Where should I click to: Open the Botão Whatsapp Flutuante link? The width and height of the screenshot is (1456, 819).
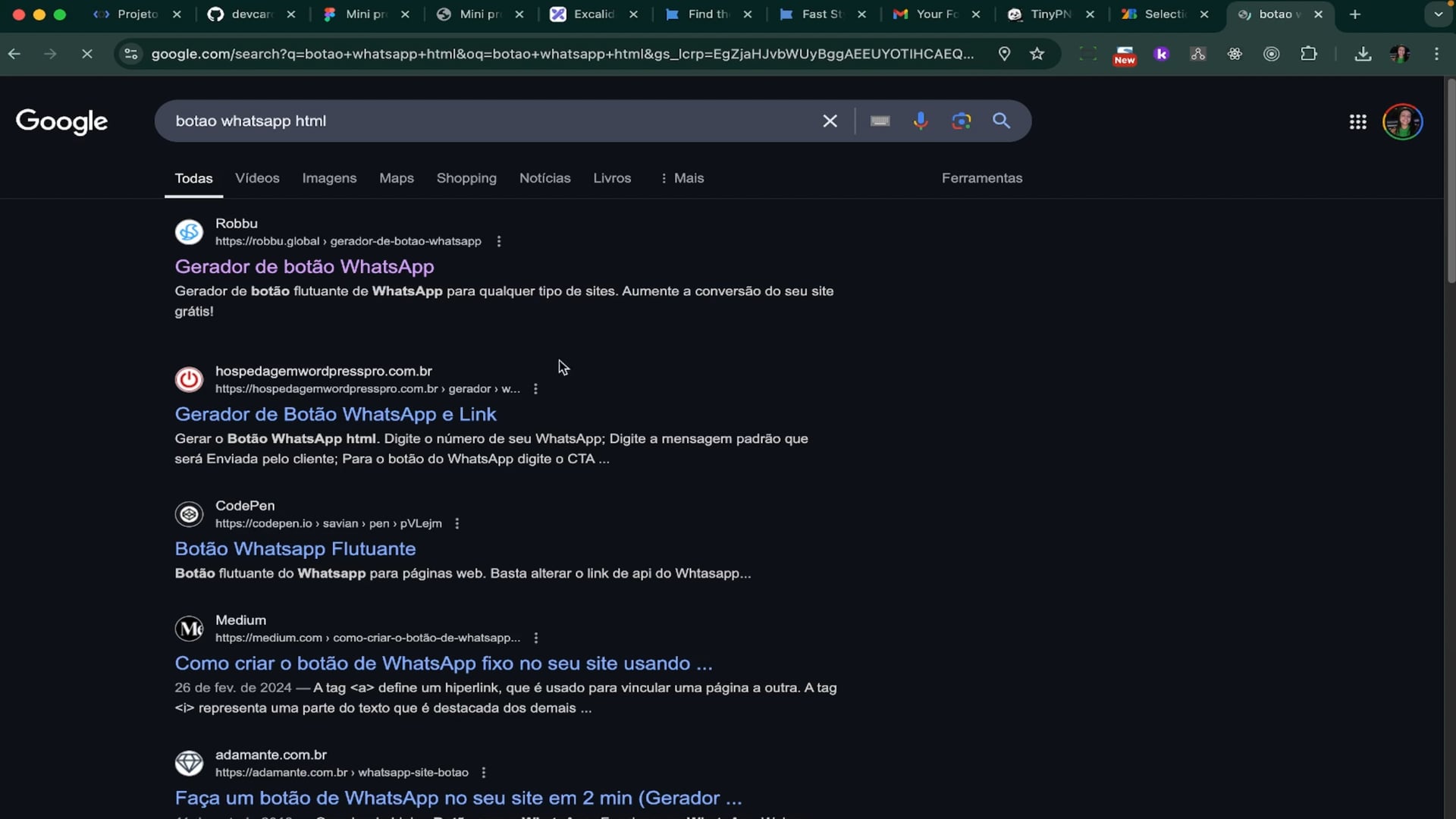coord(295,549)
